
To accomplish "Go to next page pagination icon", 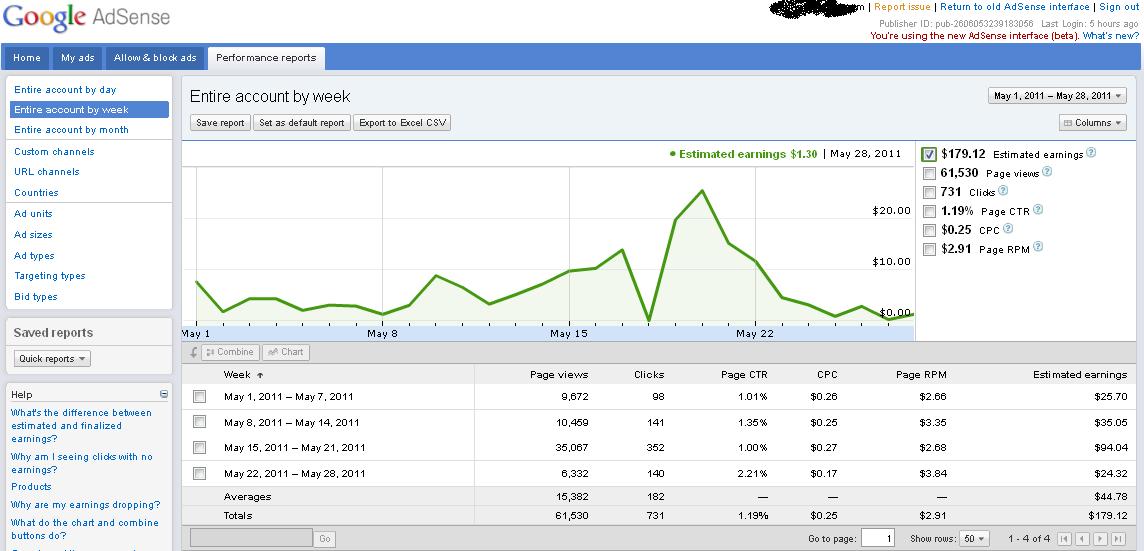I will tap(1100, 539).
